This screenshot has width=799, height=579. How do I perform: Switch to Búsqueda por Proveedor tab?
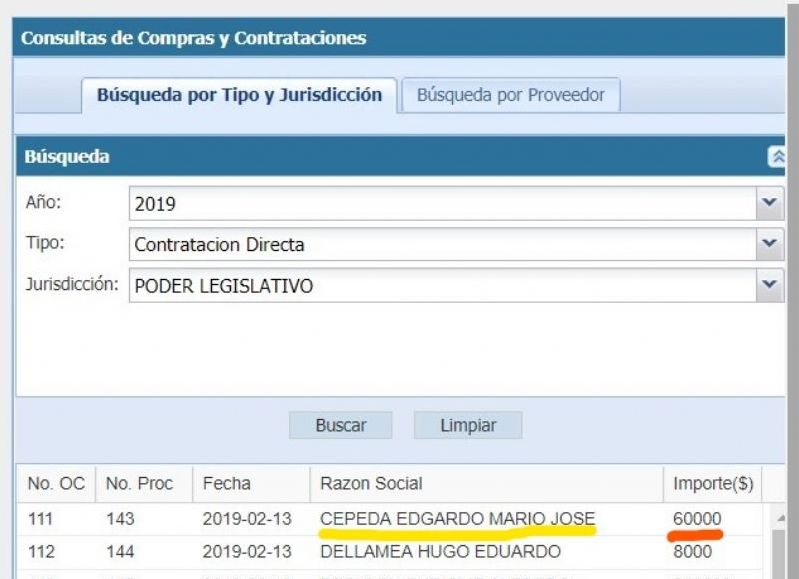point(510,95)
